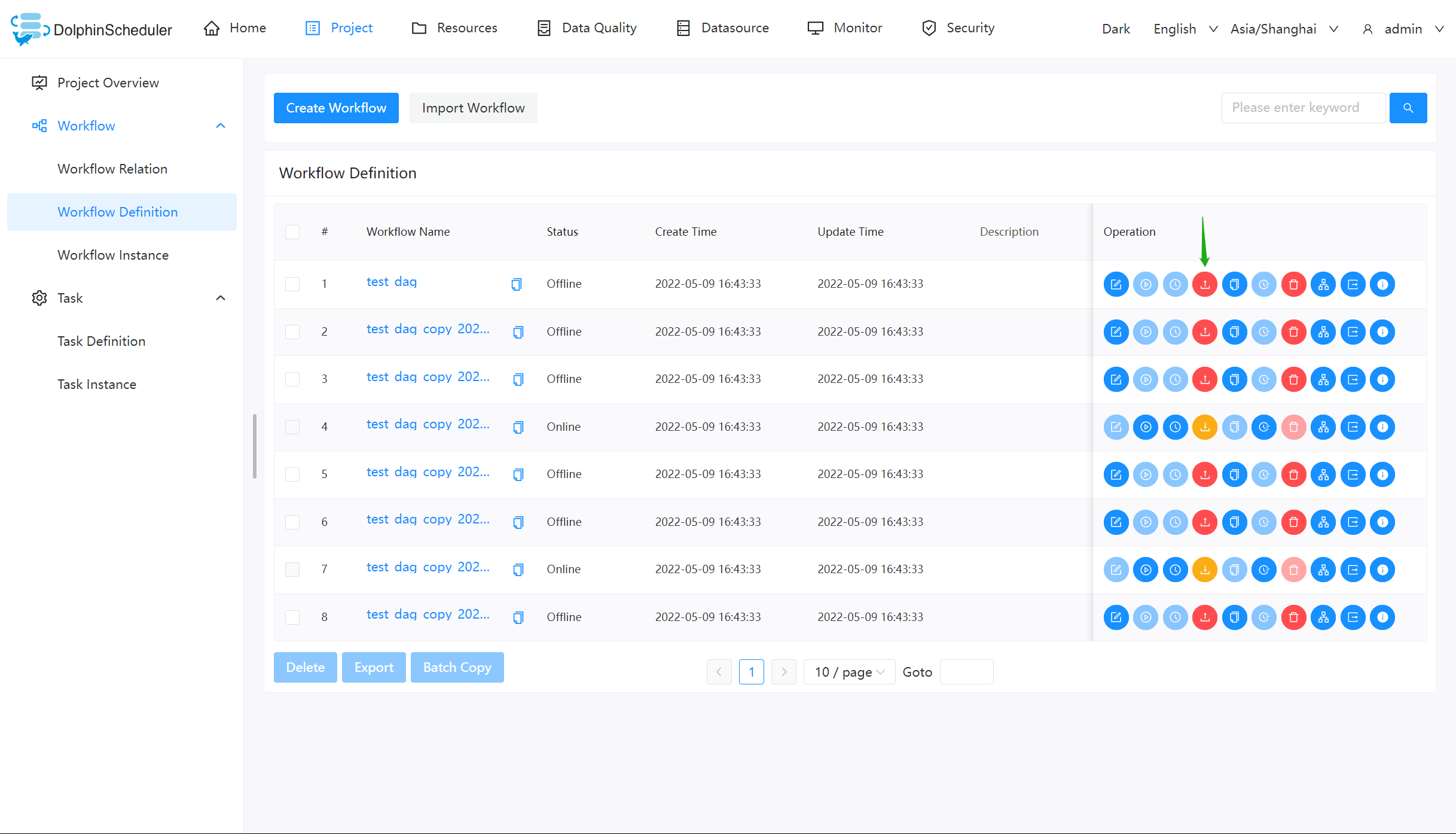Open the English language dropdown
Image resolution: width=1456 pixels, height=834 pixels.
tap(1184, 28)
